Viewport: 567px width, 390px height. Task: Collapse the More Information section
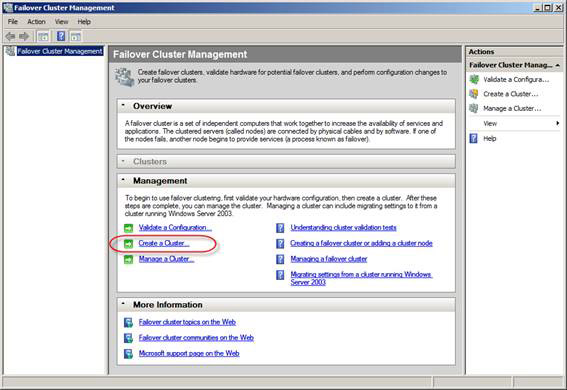[x=123, y=304]
